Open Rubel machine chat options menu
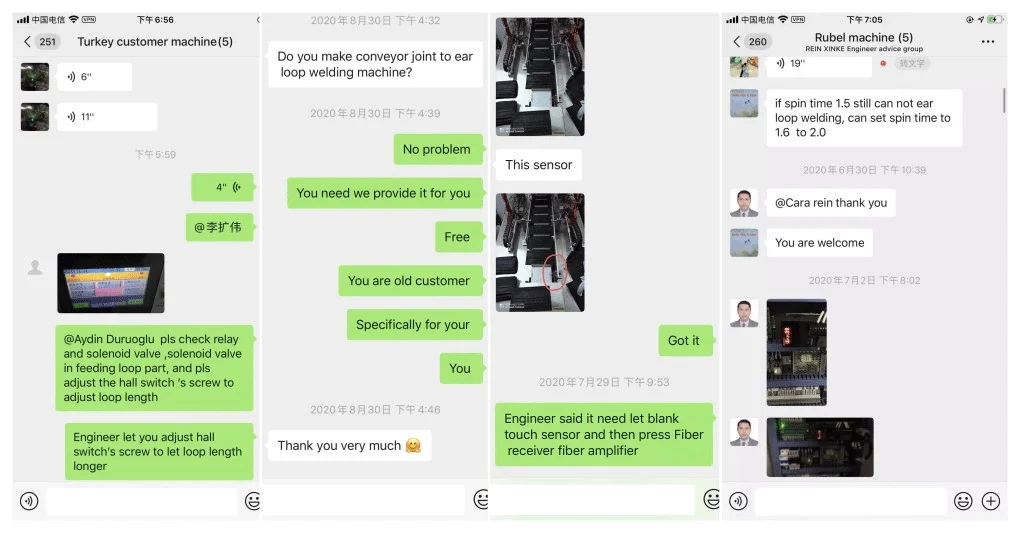 click(x=987, y=42)
